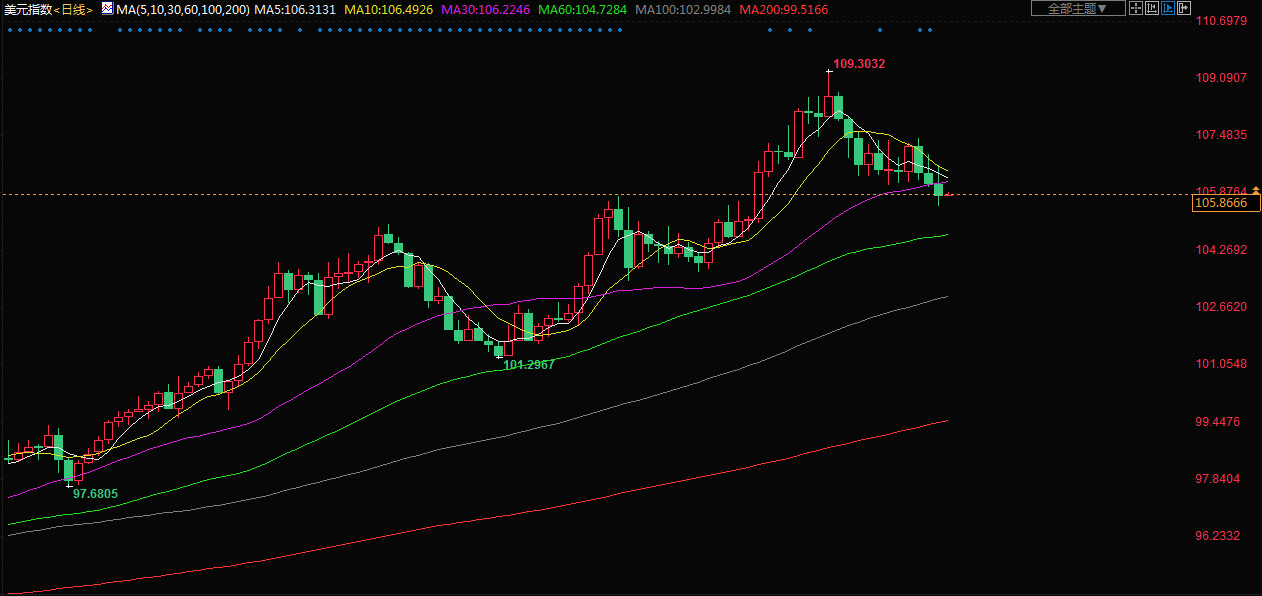The image size is (1262, 596).
Task: Click the rightmost panel-arrow icon in the top-right
Action: tap(1184, 8)
